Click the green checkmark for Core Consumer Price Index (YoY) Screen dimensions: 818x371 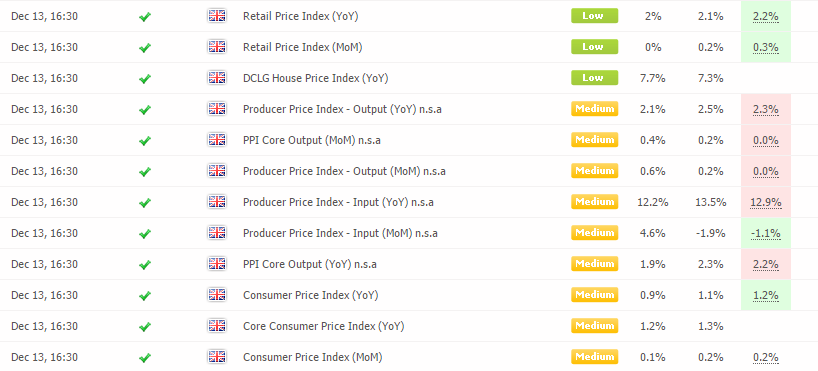click(145, 327)
